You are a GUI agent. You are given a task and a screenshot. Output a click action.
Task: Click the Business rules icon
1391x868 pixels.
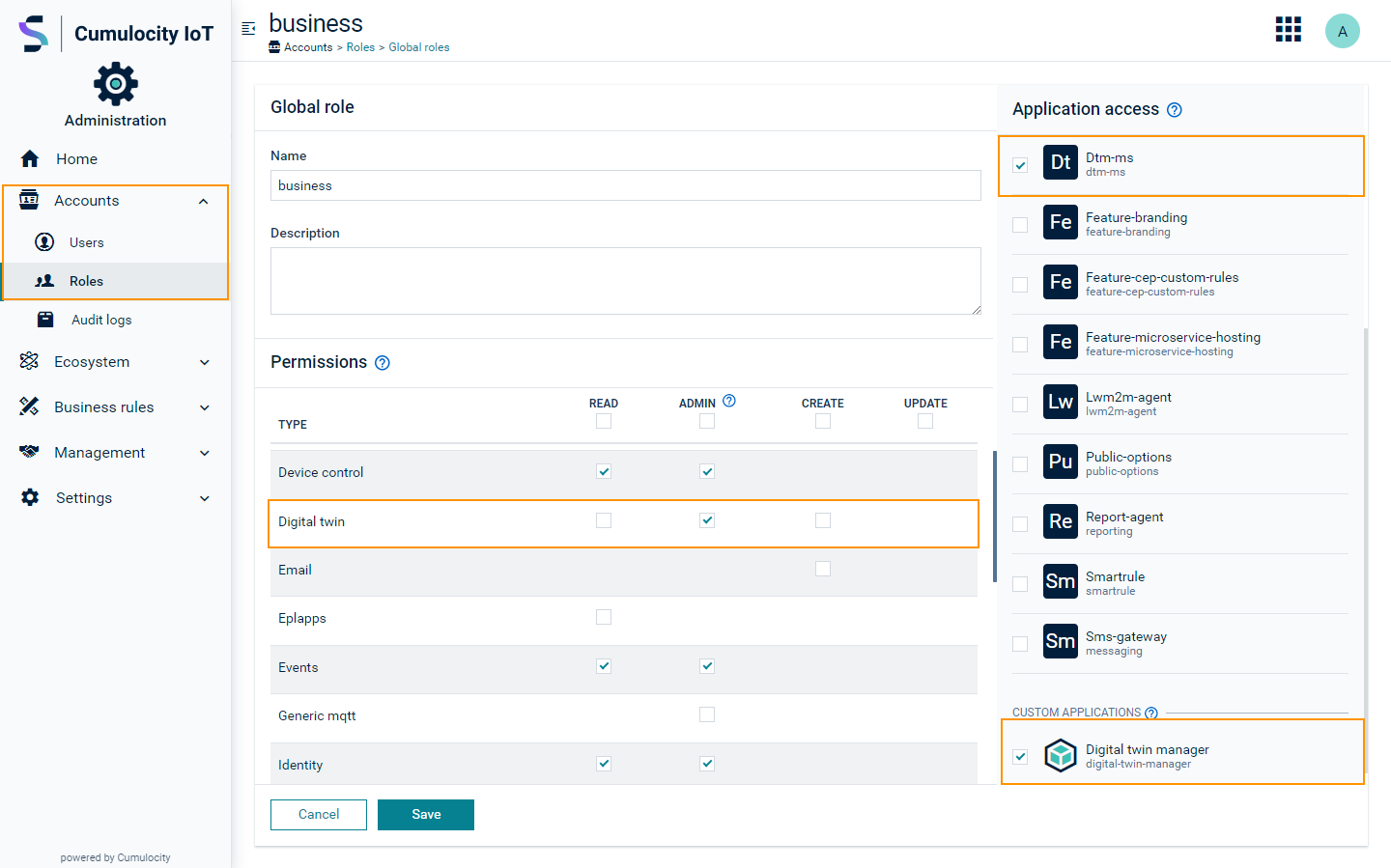29,406
